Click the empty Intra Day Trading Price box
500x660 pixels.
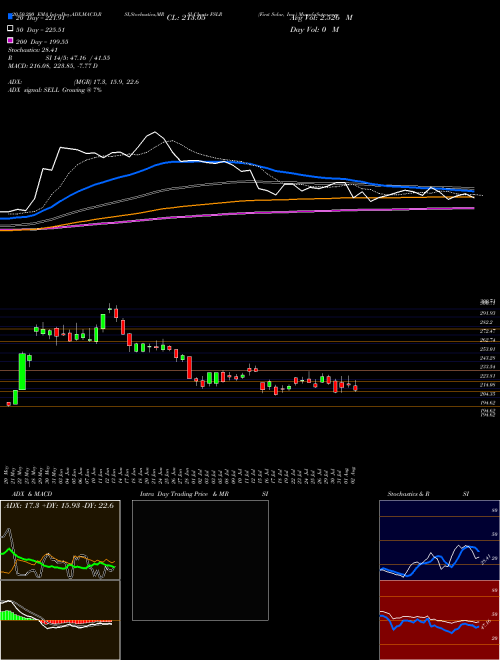click(200, 560)
